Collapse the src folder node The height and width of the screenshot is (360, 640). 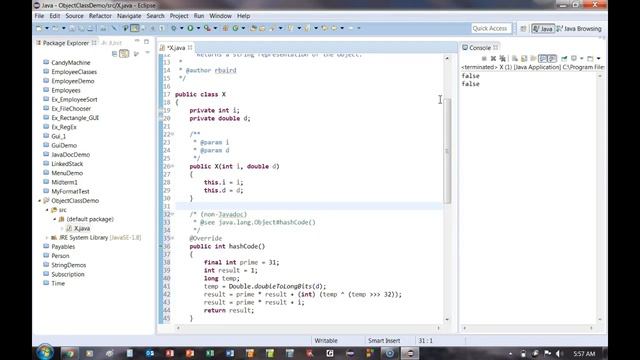click(47, 210)
